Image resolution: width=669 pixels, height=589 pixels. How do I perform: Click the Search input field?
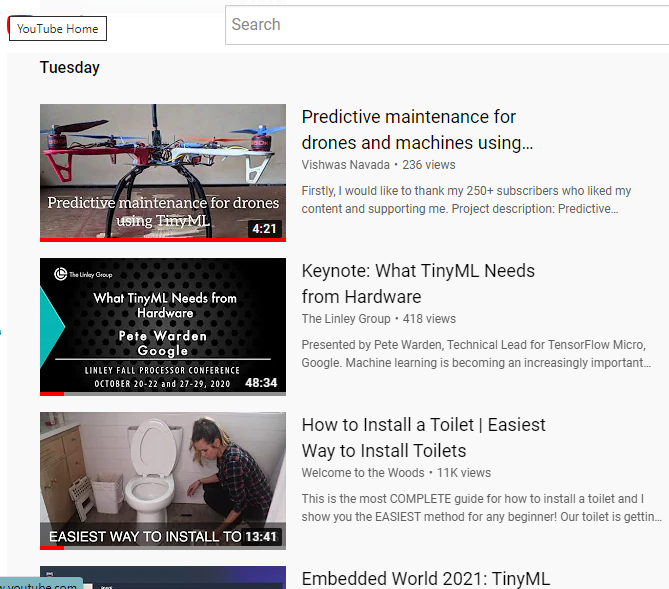point(447,25)
